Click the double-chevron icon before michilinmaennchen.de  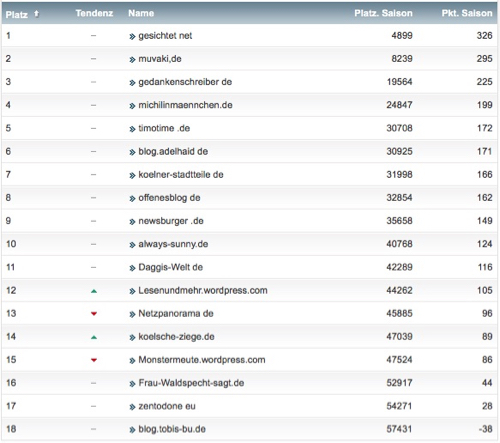tap(132, 106)
